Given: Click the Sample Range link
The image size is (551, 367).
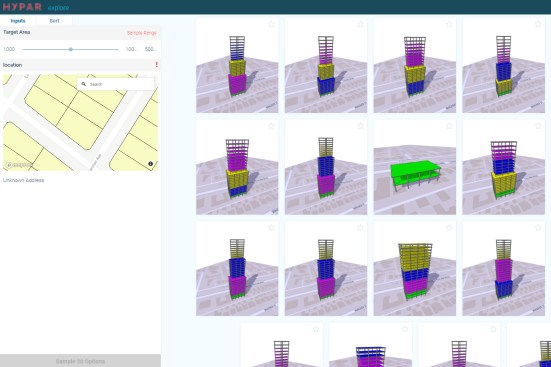Looking at the screenshot, I should point(141,33).
